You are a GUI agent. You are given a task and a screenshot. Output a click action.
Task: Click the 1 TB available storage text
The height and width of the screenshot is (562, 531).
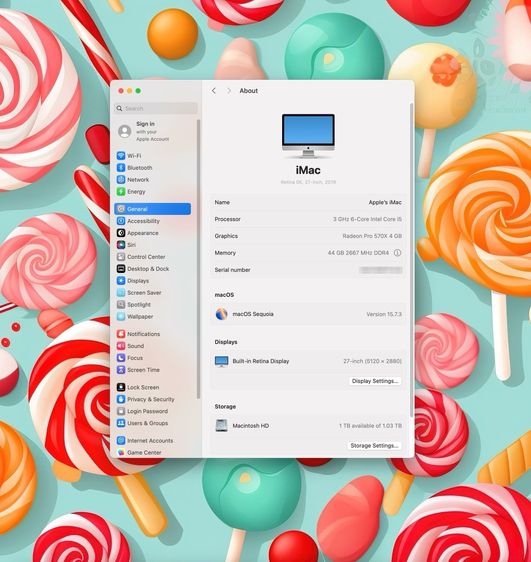(x=370, y=425)
